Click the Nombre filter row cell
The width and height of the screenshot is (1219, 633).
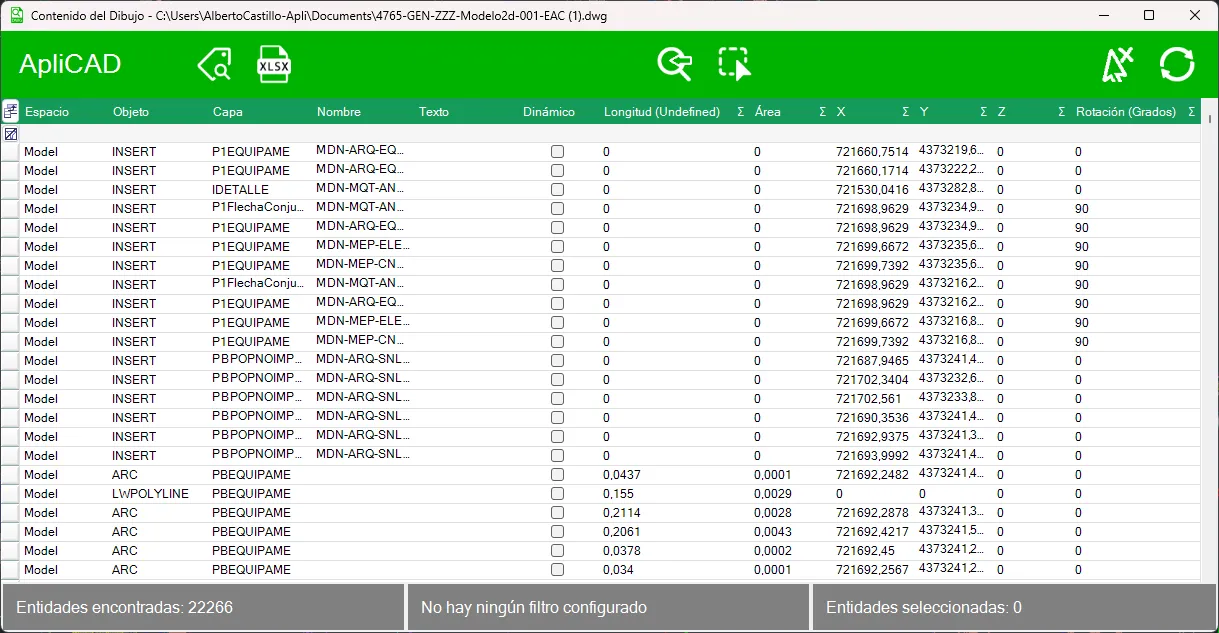(364, 134)
